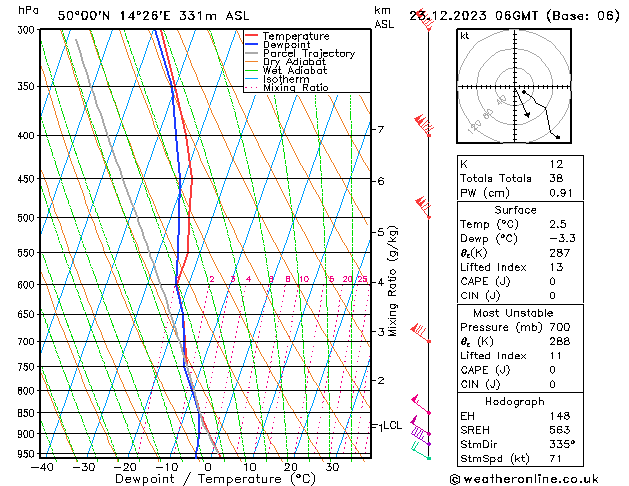The width and height of the screenshot is (629, 486).
Task: Click the wind barb near 700 hPa
Action: 421,333
